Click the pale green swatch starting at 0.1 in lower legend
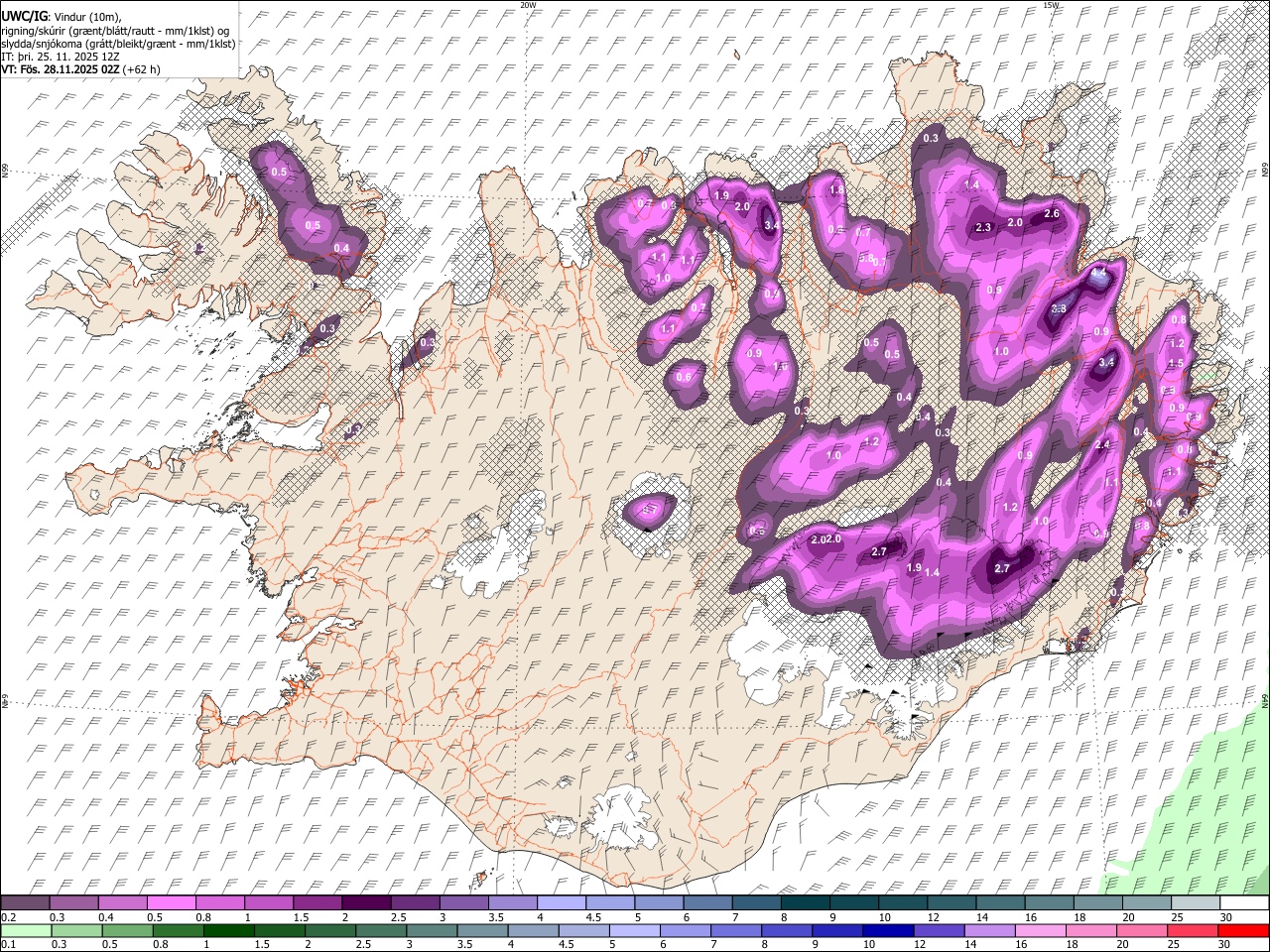Image resolution: width=1270 pixels, height=952 pixels. click(x=25, y=930)
